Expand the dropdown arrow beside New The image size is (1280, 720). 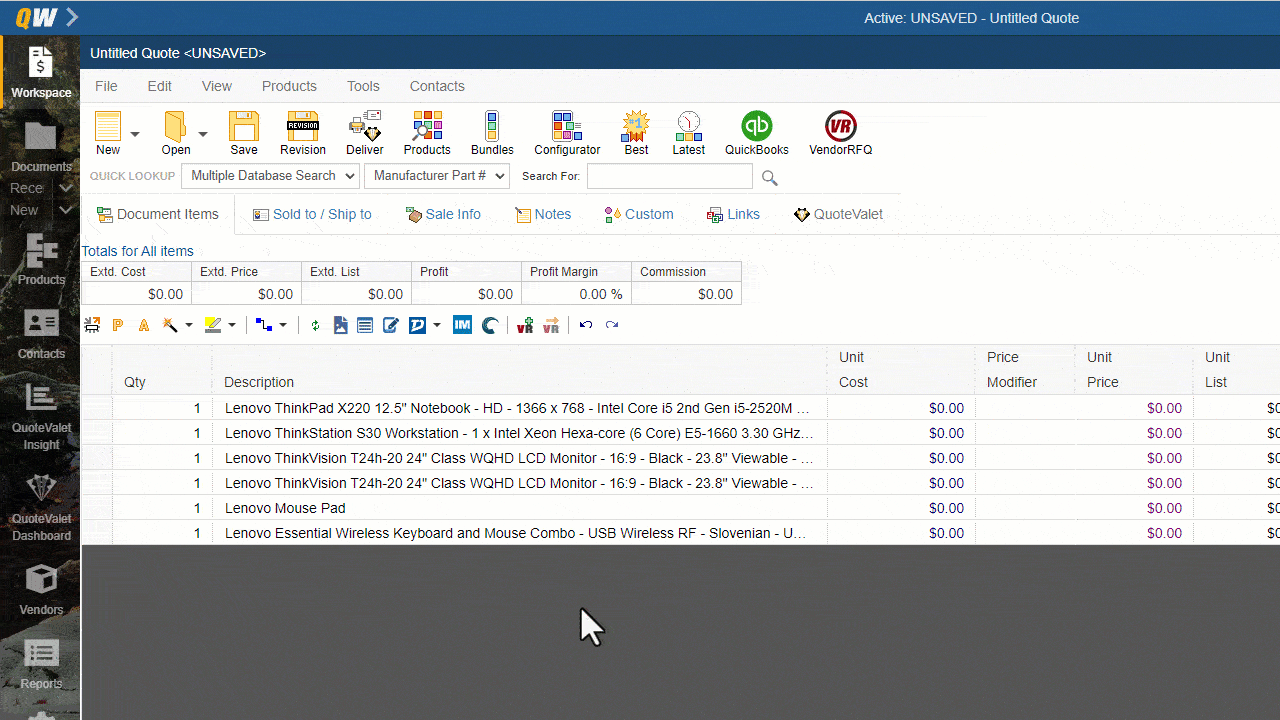(133, 132)
